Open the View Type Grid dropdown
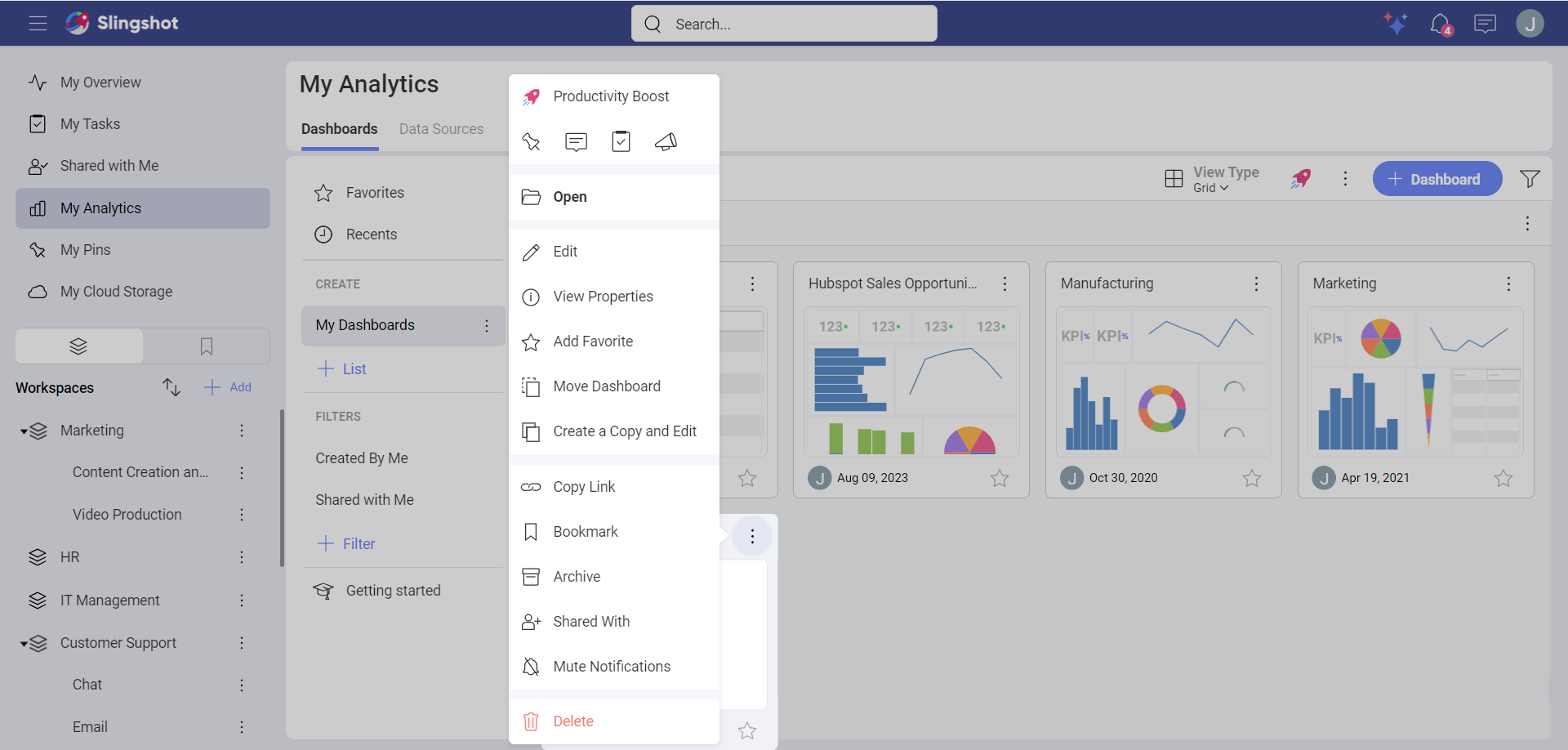 [1212, 179]
